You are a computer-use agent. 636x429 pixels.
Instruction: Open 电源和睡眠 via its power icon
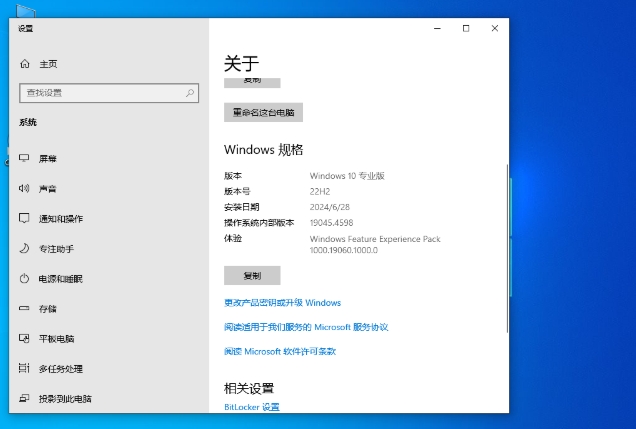(25, 278)
